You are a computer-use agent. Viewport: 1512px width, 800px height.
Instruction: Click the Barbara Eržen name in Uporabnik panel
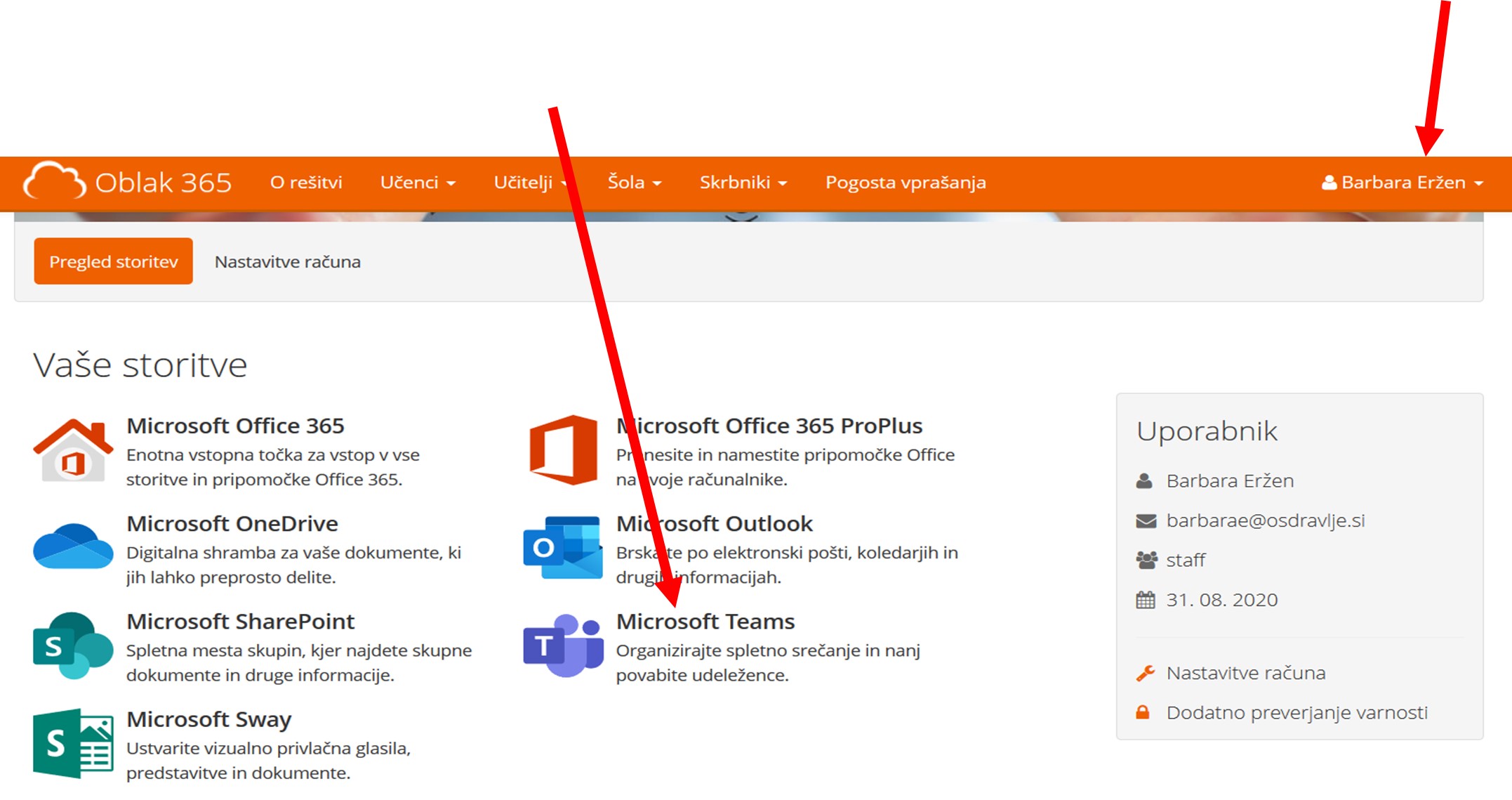tap(1230, 480)
